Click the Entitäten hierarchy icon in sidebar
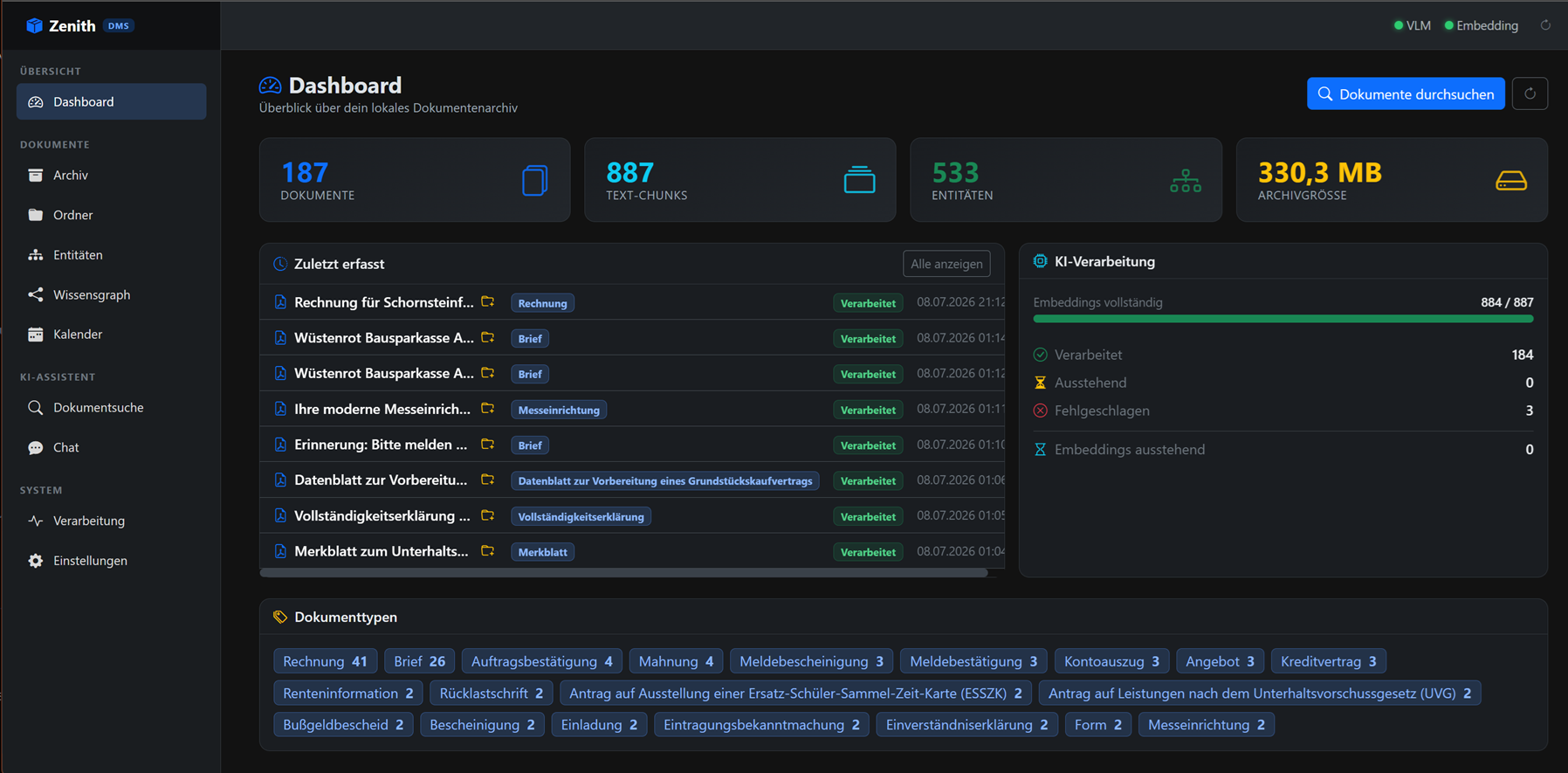This screenshot has width=1568, height=773. click(36, 255)
